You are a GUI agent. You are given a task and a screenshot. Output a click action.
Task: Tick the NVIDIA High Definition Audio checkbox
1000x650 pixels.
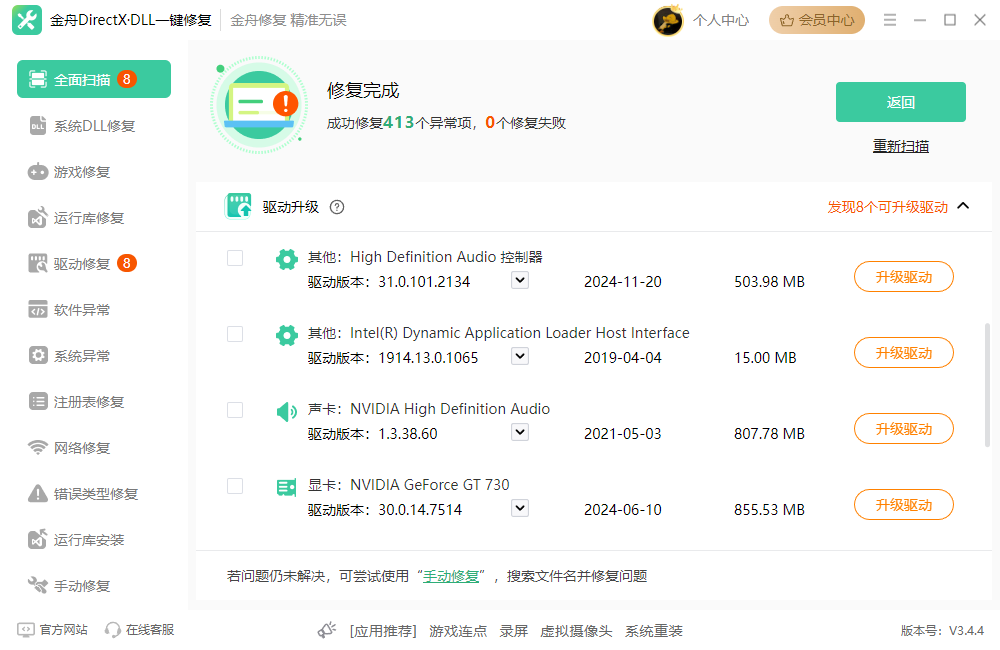coord(235,410)
